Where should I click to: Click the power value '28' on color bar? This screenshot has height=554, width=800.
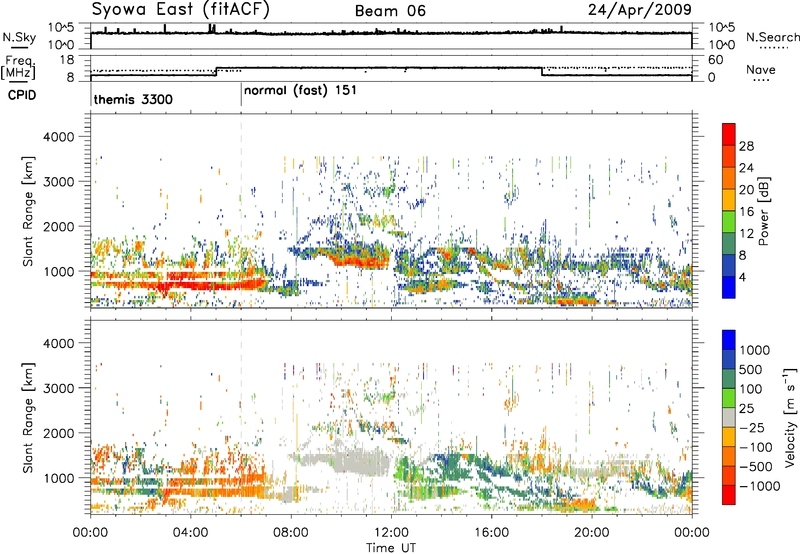[x=746, y=146]
